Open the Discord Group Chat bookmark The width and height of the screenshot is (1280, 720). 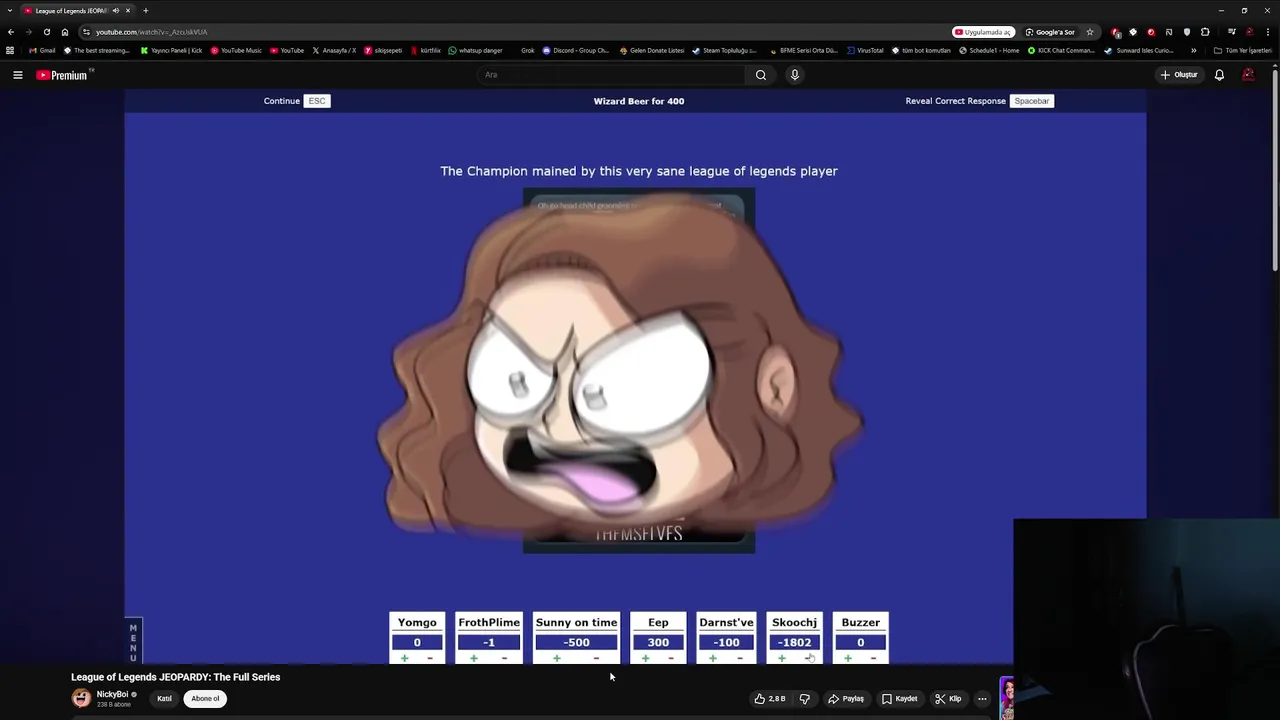click(x=576, y=50)
